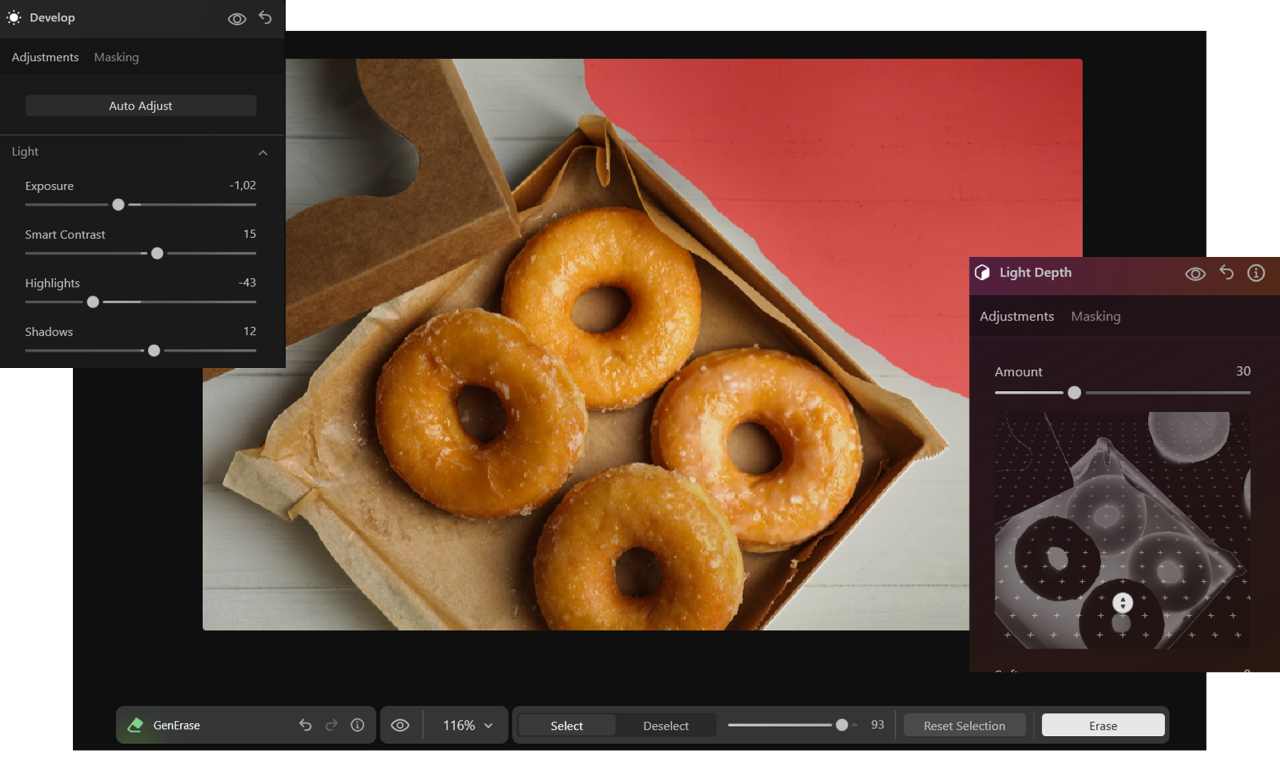1280x782 pixels.
Task: Click the Light Depth map preview
Action: [x=1122, y=530]
